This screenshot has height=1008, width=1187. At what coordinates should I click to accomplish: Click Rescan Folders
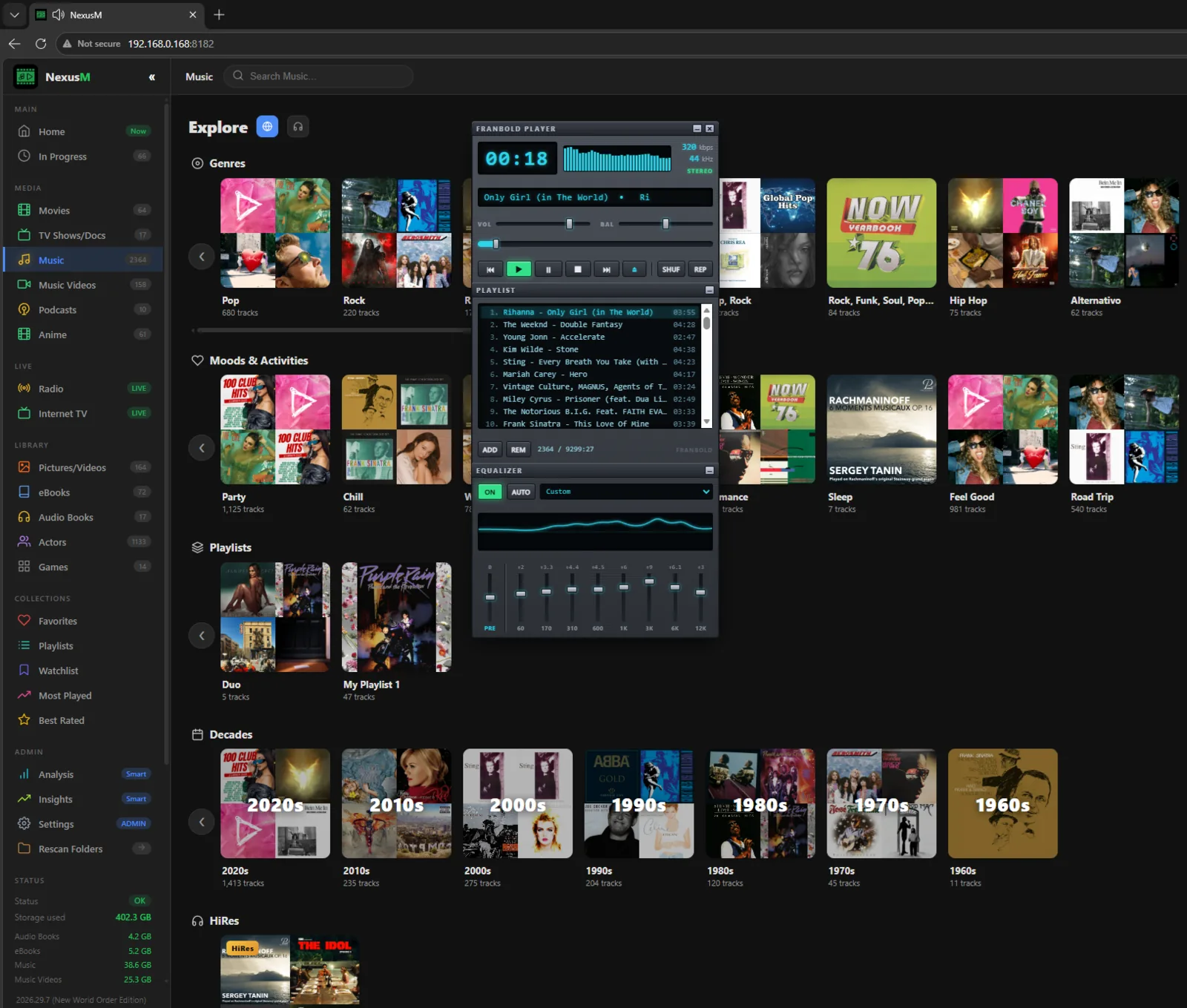pos(83,849)
